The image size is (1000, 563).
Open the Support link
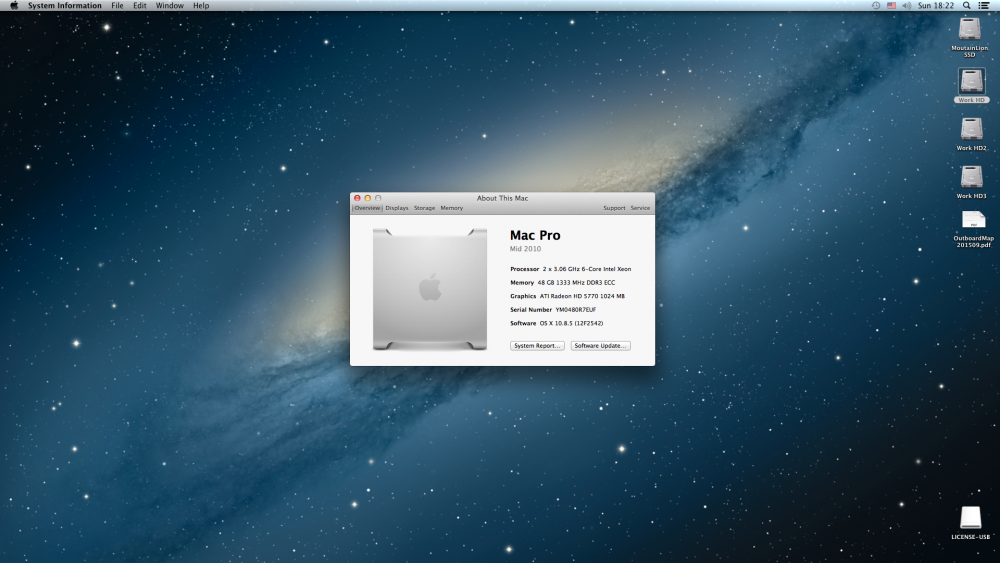[614, 208]
